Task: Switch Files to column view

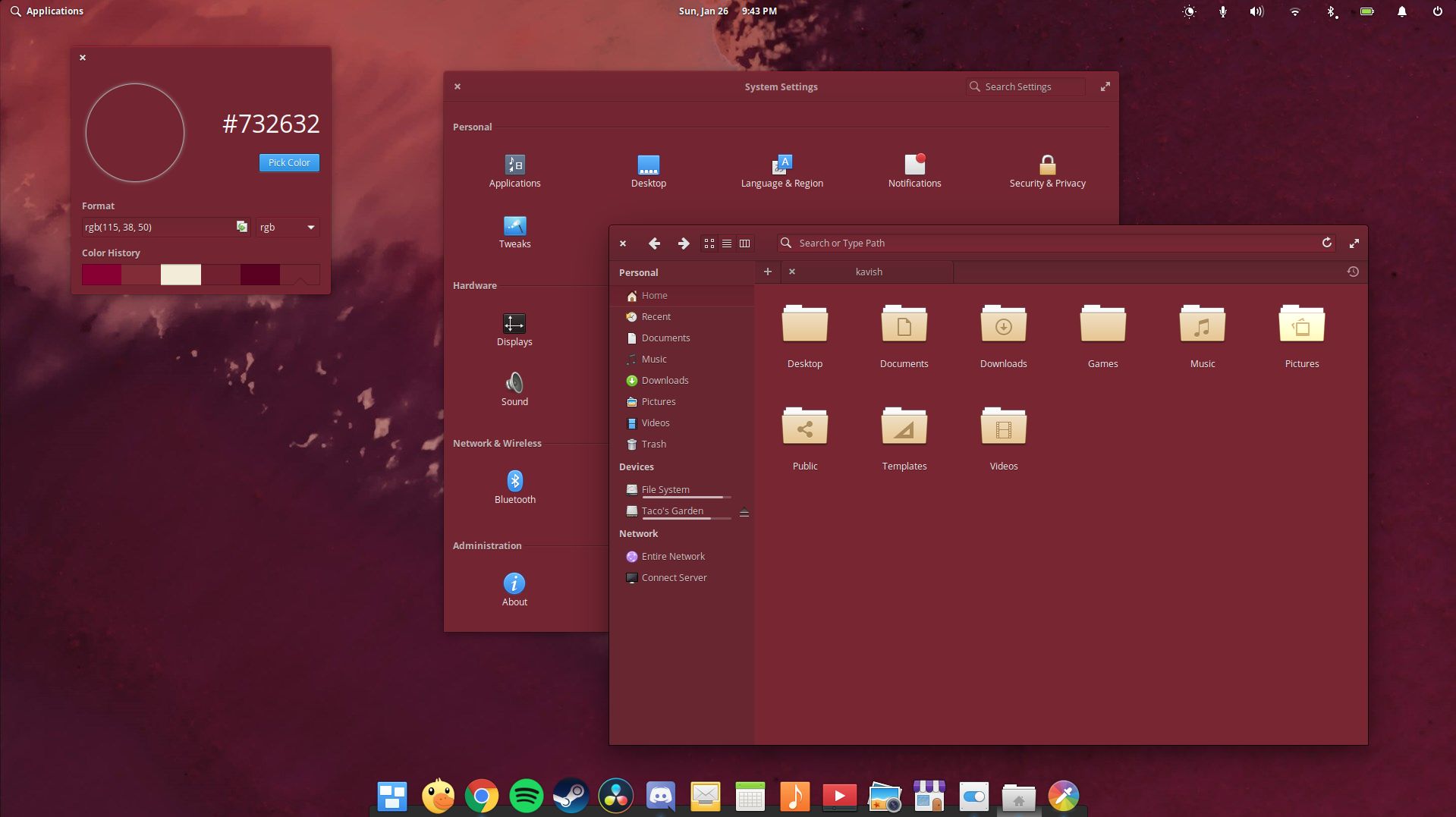Action: [x=744, y=243]
